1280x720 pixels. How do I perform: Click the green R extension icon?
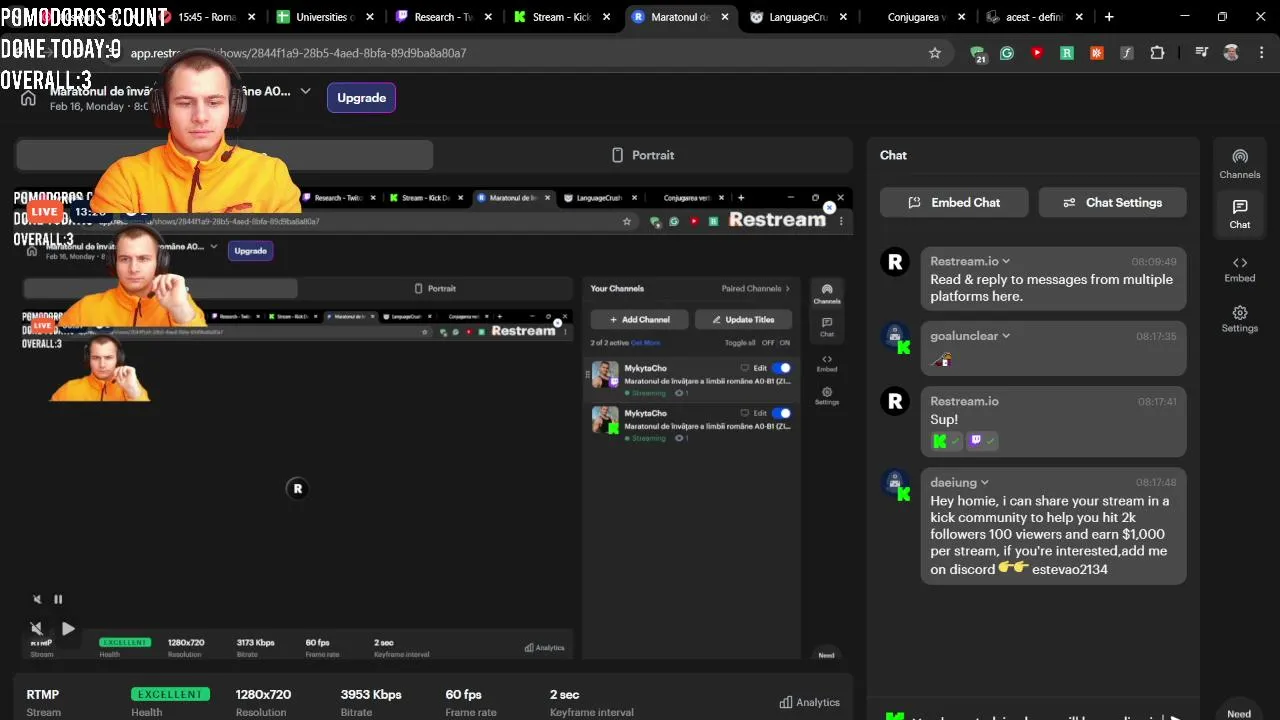tap(1067, 53)
